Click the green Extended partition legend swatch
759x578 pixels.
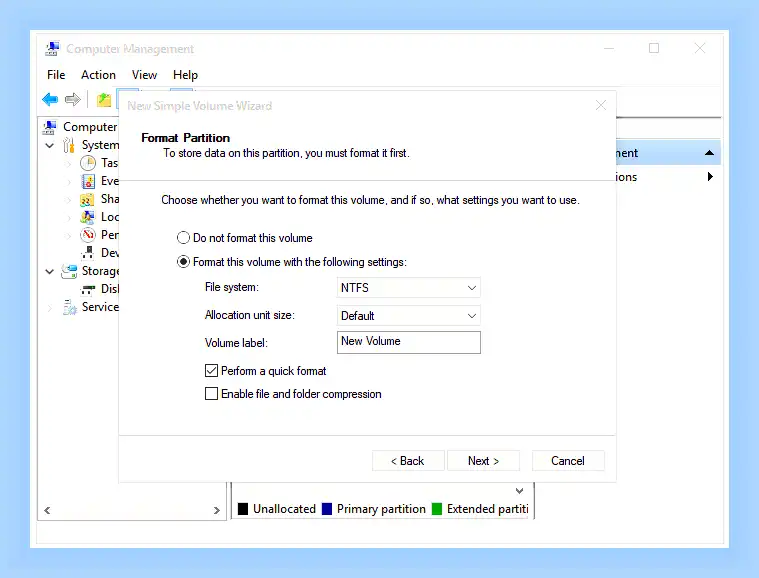437,509
